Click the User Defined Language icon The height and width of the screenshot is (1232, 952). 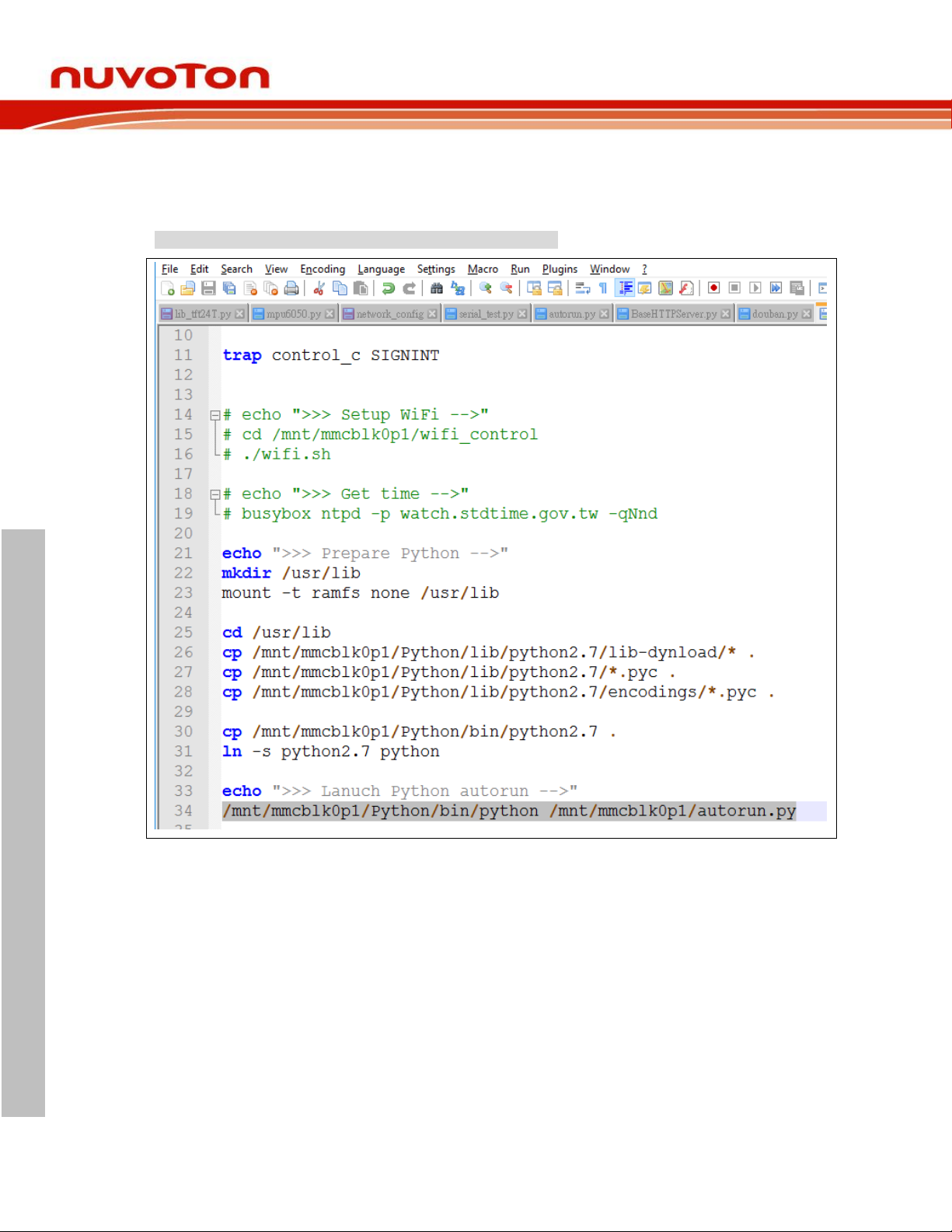coord(645,288)
